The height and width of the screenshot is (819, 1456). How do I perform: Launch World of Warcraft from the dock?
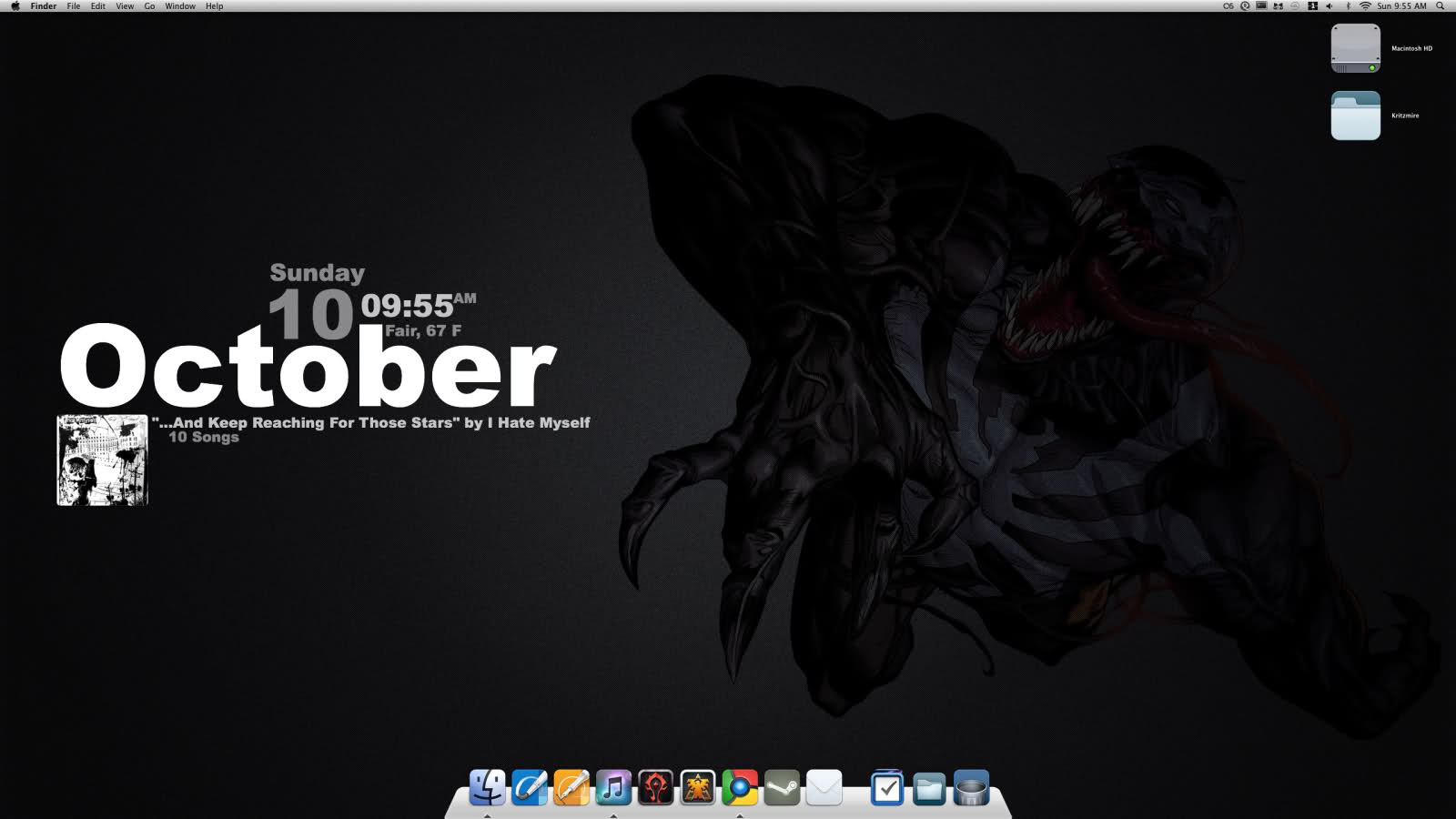point(656,787)
